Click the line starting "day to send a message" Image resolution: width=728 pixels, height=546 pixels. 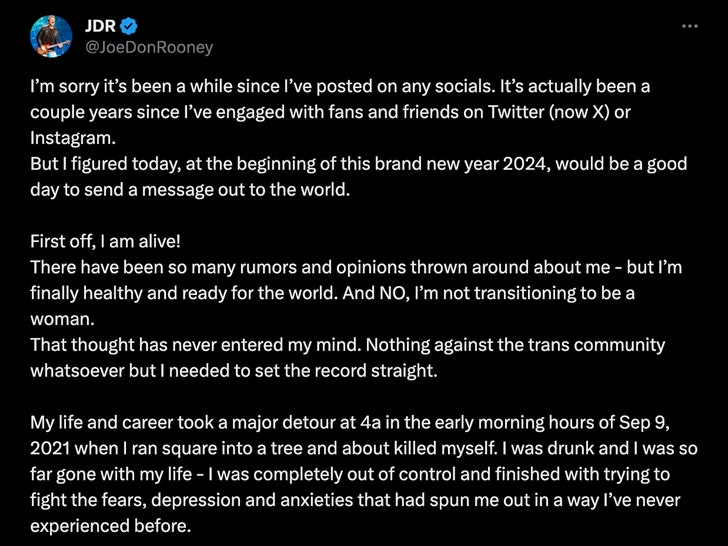(190, 190)
